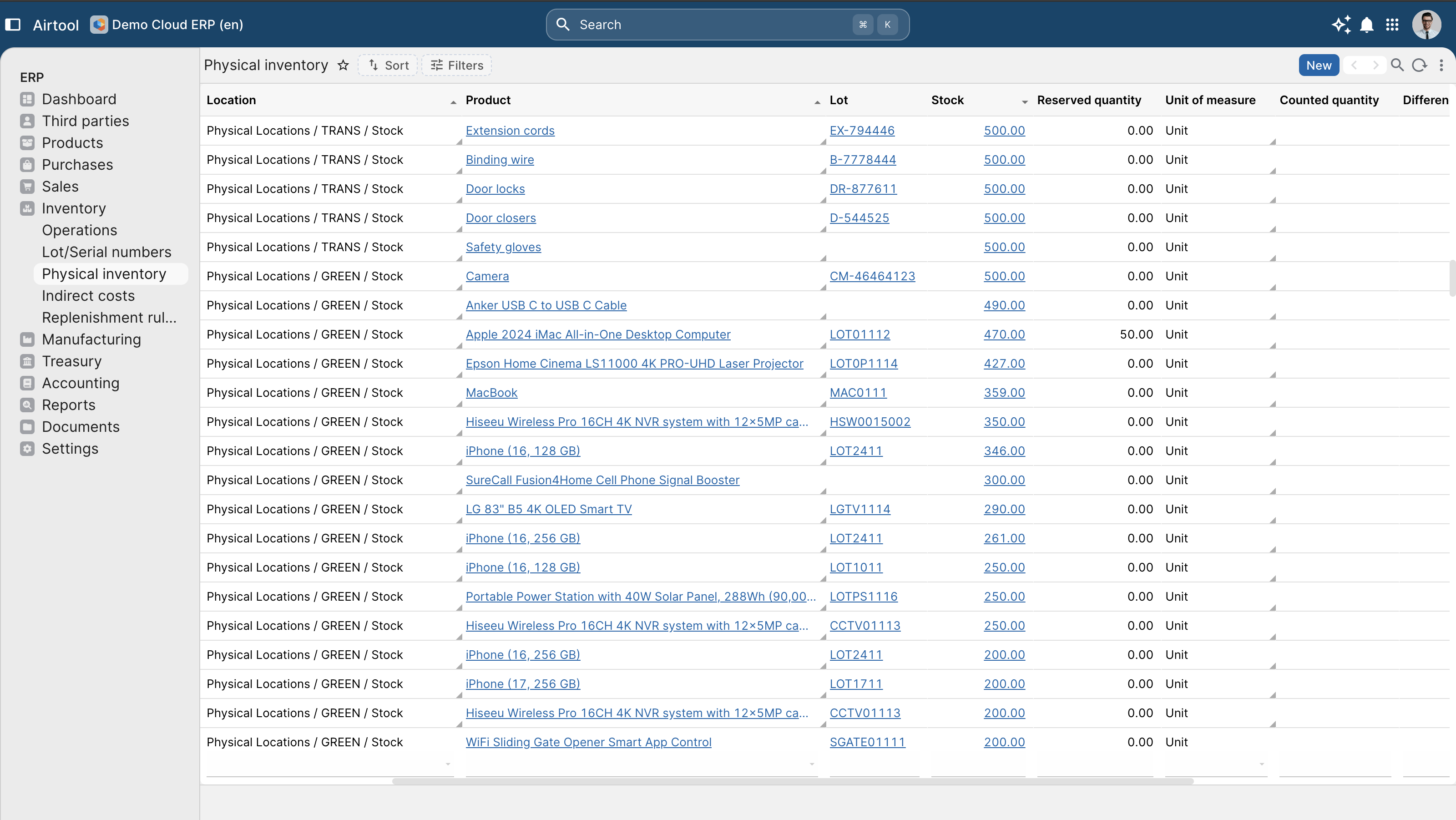The height and width of the screenshot is (820, 1456).
Task: Create a New inventory record
Action: (1319, 65)
